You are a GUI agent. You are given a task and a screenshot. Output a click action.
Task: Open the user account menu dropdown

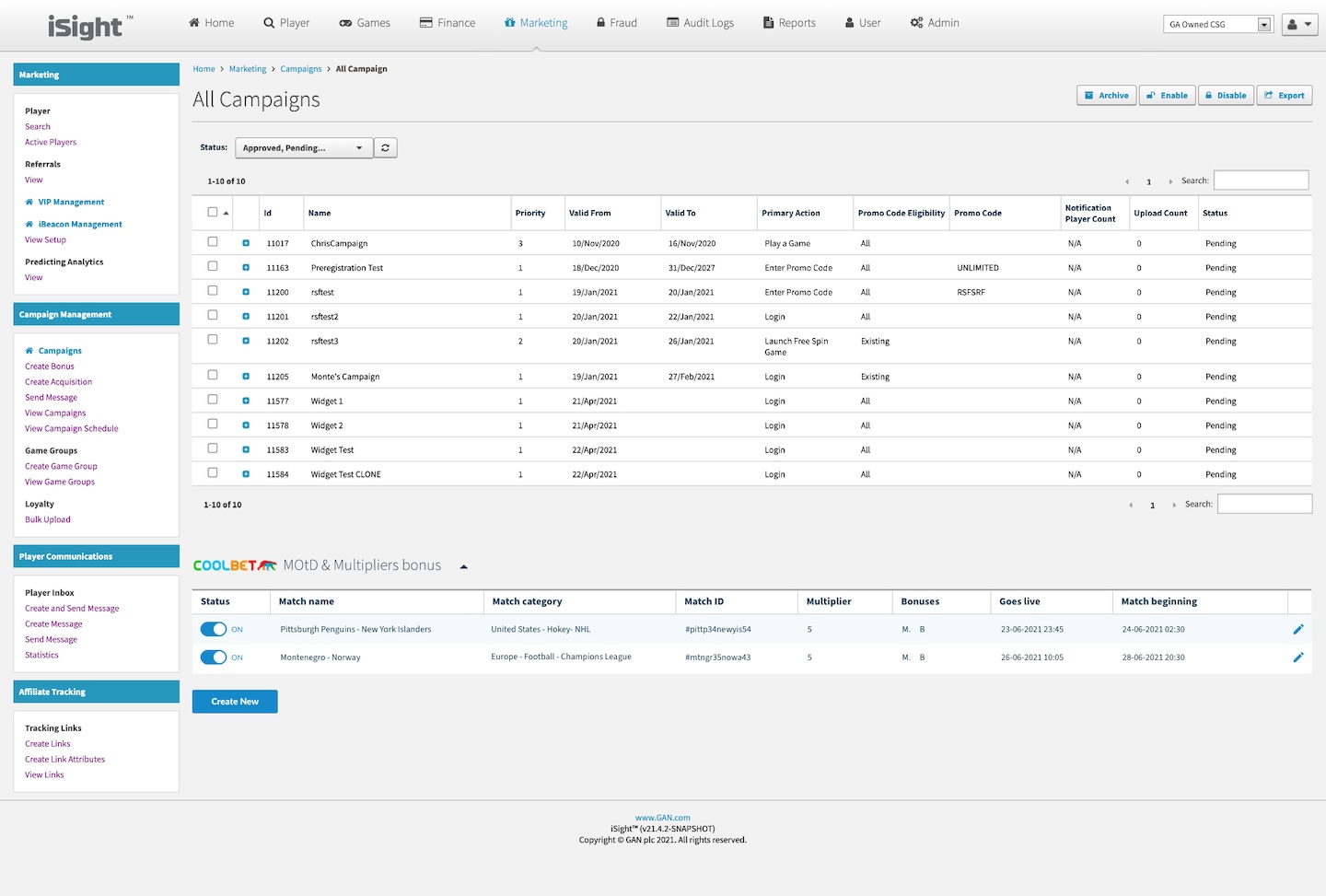[1299, 25]
